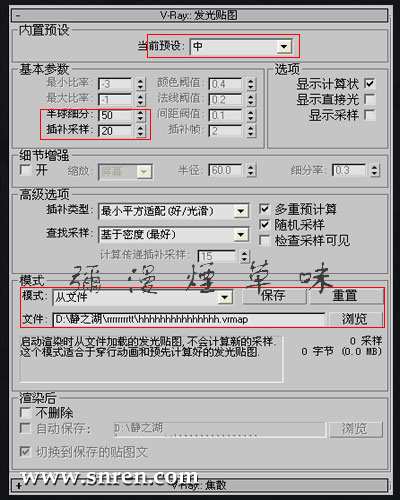Click the 重置 button
Screen dimensions: 400x500
(346, 296)
